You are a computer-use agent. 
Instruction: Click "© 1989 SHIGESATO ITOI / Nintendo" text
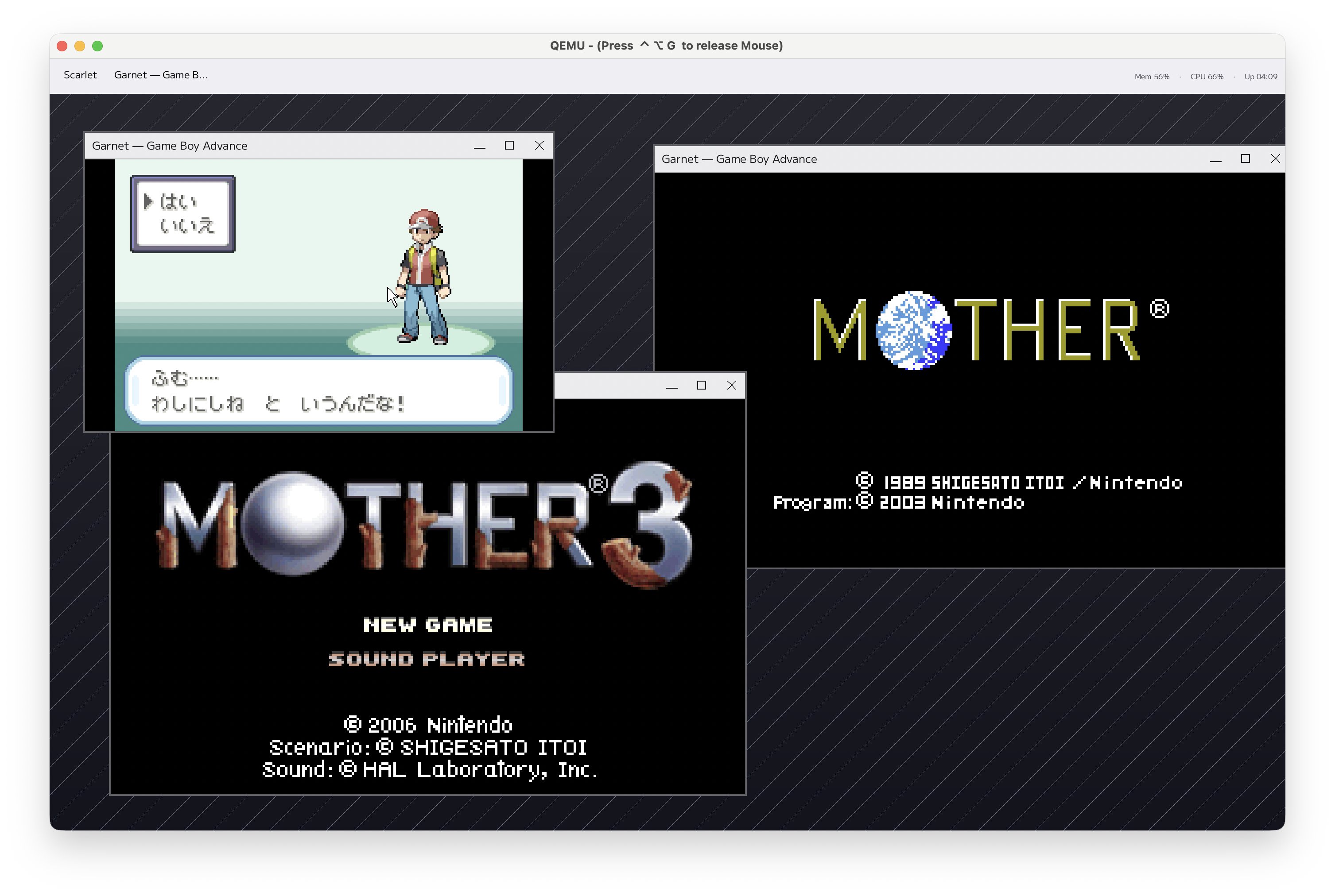point(1018,482)
